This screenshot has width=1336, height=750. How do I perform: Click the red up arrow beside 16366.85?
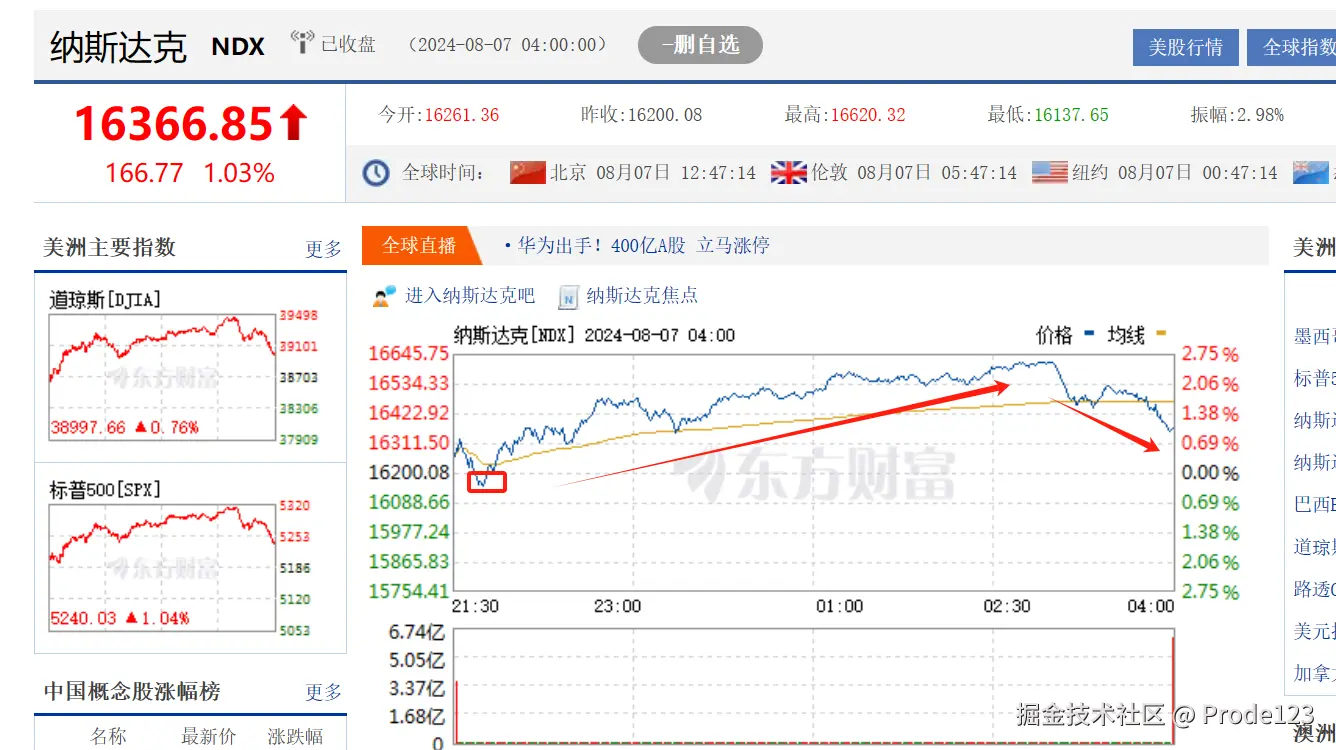(x=293, y=123)
